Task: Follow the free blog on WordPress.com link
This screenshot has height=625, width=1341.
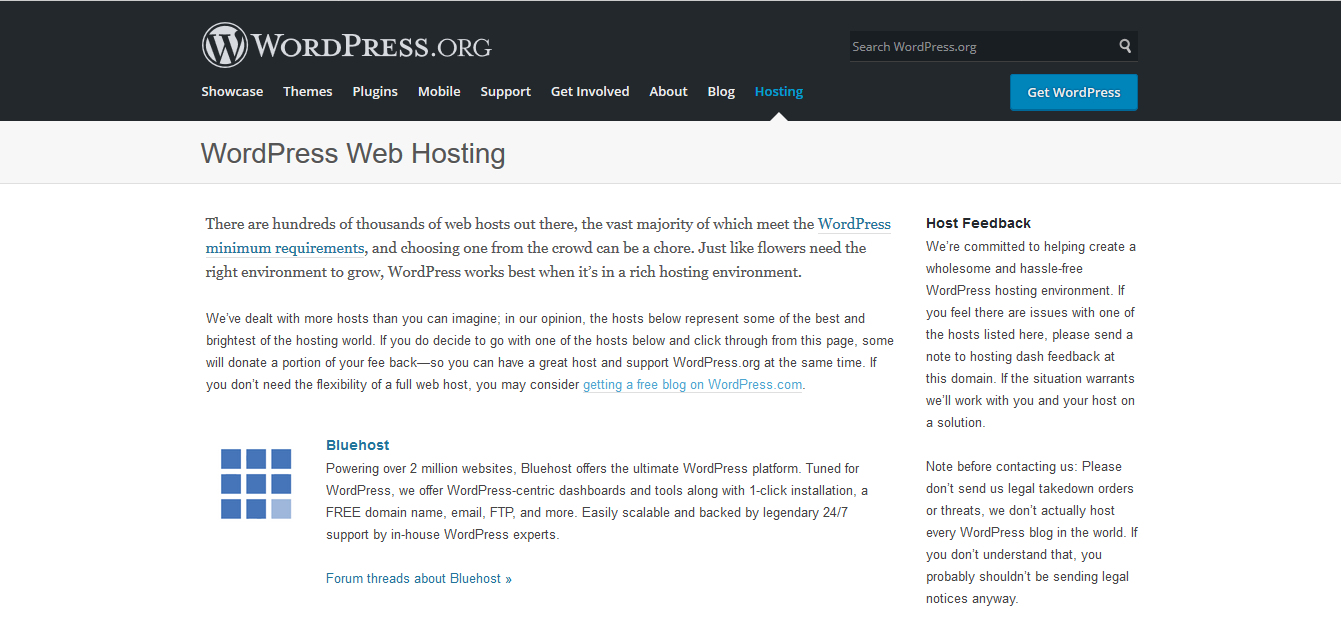Action: pyautogui.click(x=692, y=384)
